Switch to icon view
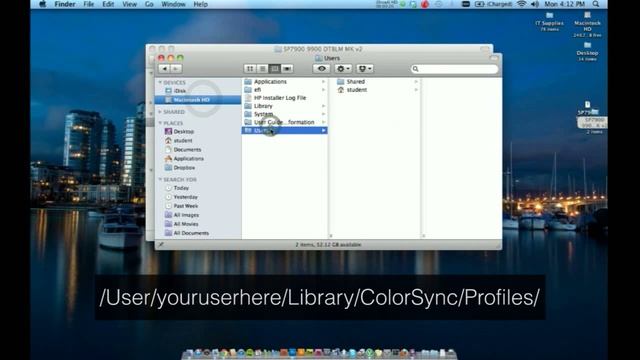This screenshot has width=640, height=360. pos(250,69)
